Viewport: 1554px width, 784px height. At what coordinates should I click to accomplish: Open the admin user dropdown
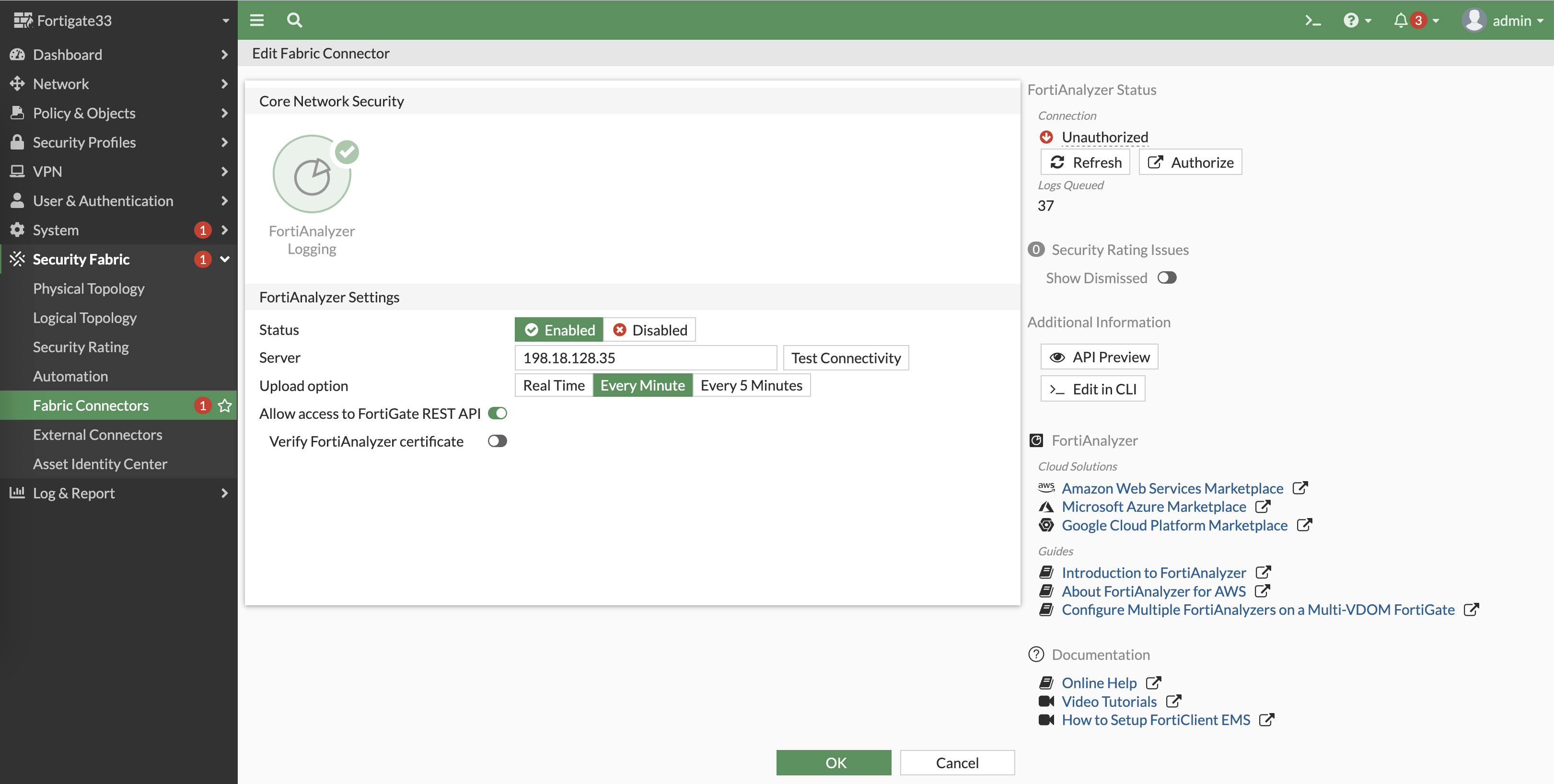coord(1502,21)
